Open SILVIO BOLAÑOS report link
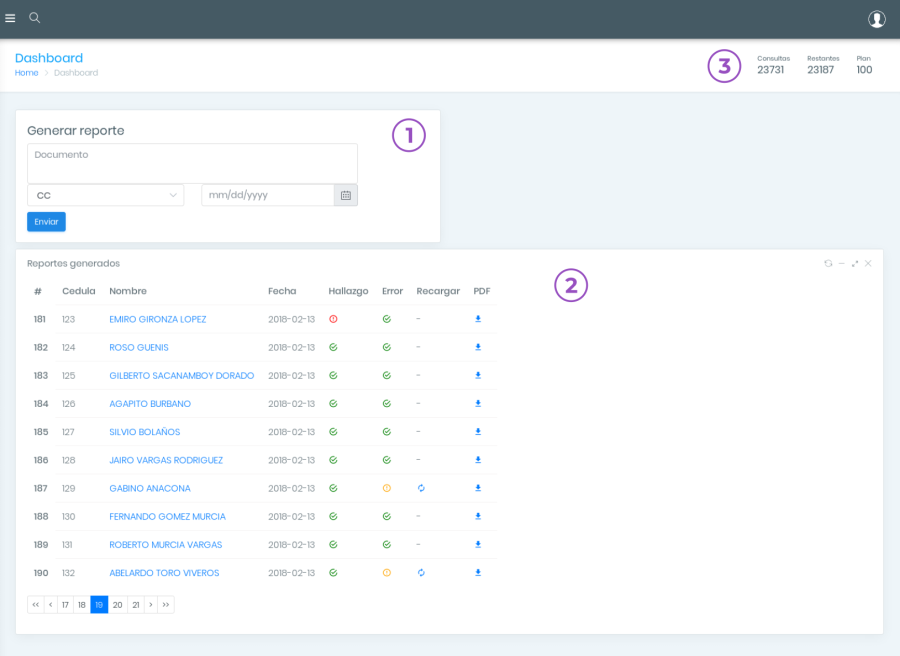The height and width of the screenshot is (656, 900). (145, 432)
